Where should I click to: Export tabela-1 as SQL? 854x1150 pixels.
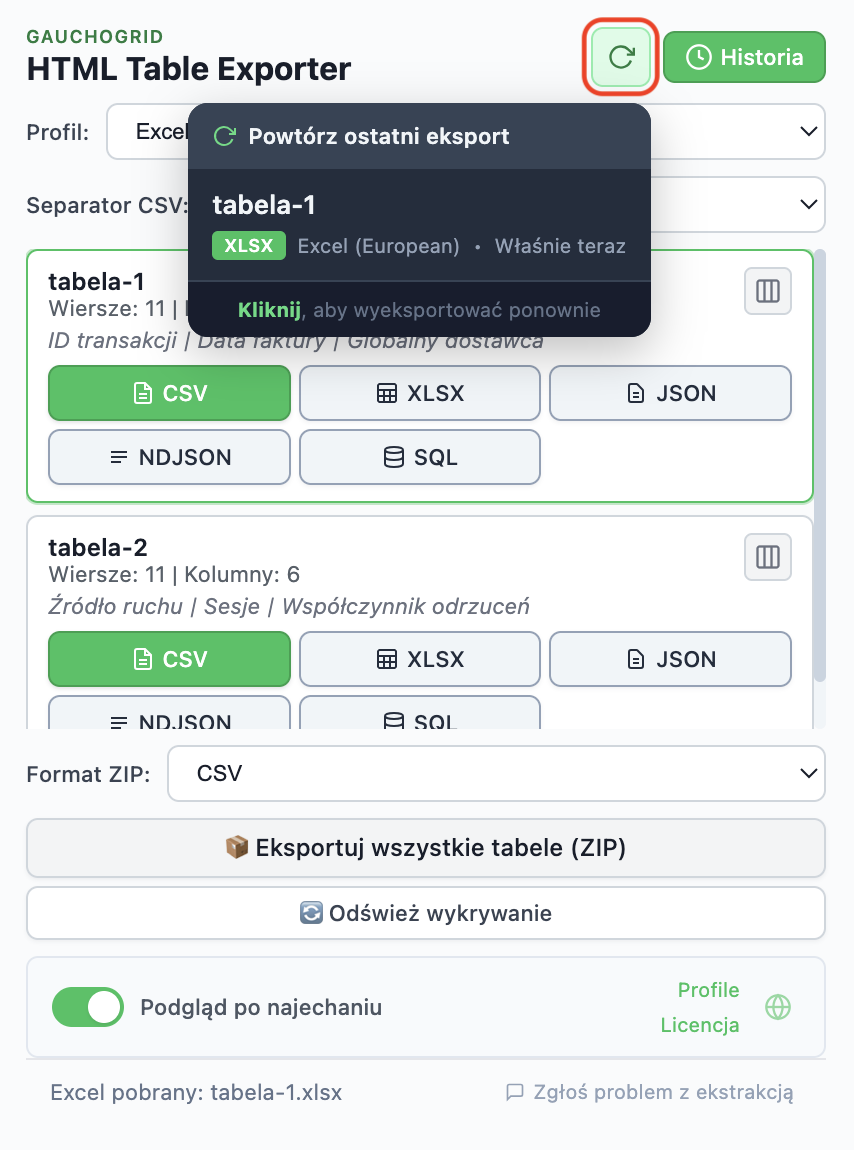click(420, 457)
